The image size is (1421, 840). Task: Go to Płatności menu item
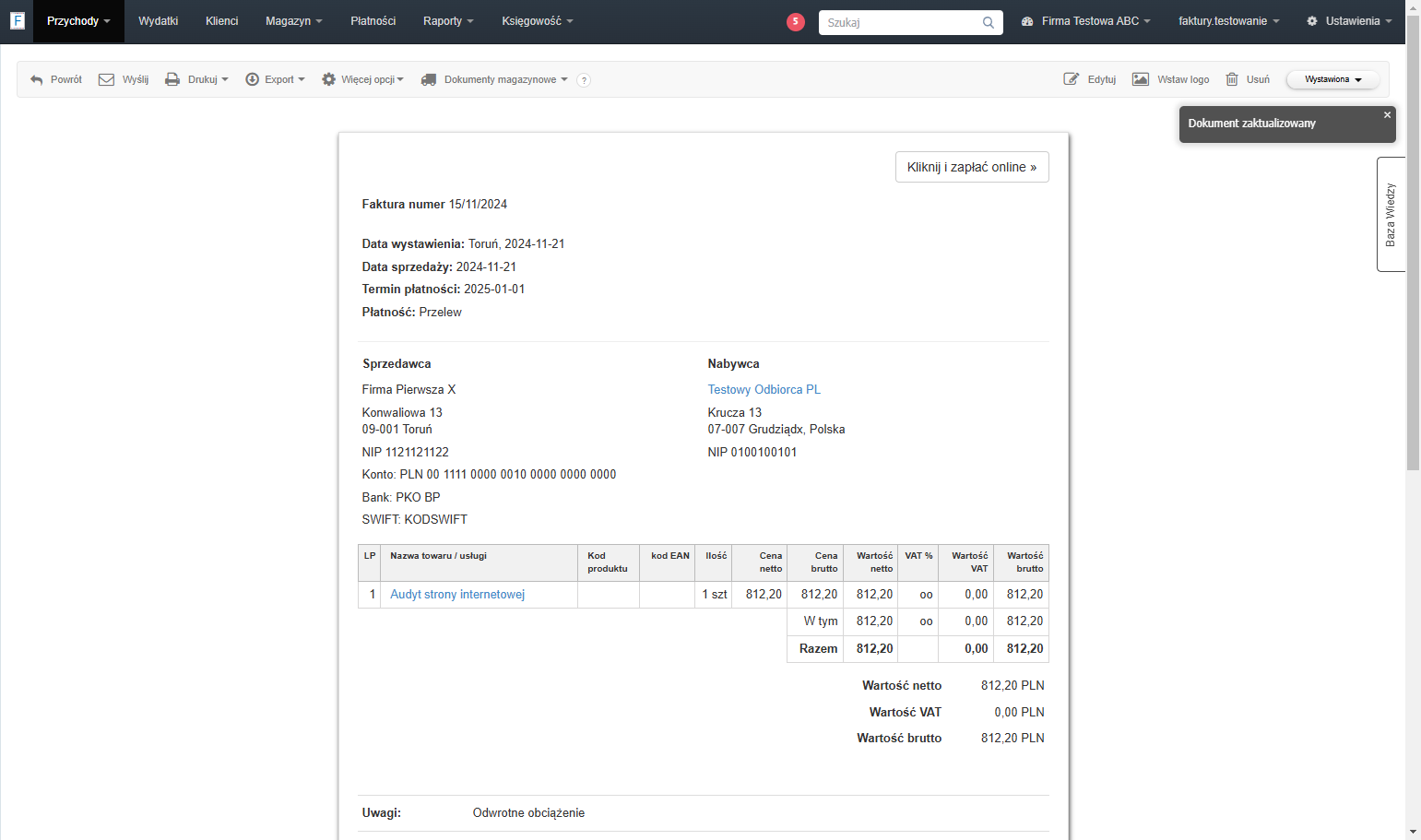[x=373, y=21]
